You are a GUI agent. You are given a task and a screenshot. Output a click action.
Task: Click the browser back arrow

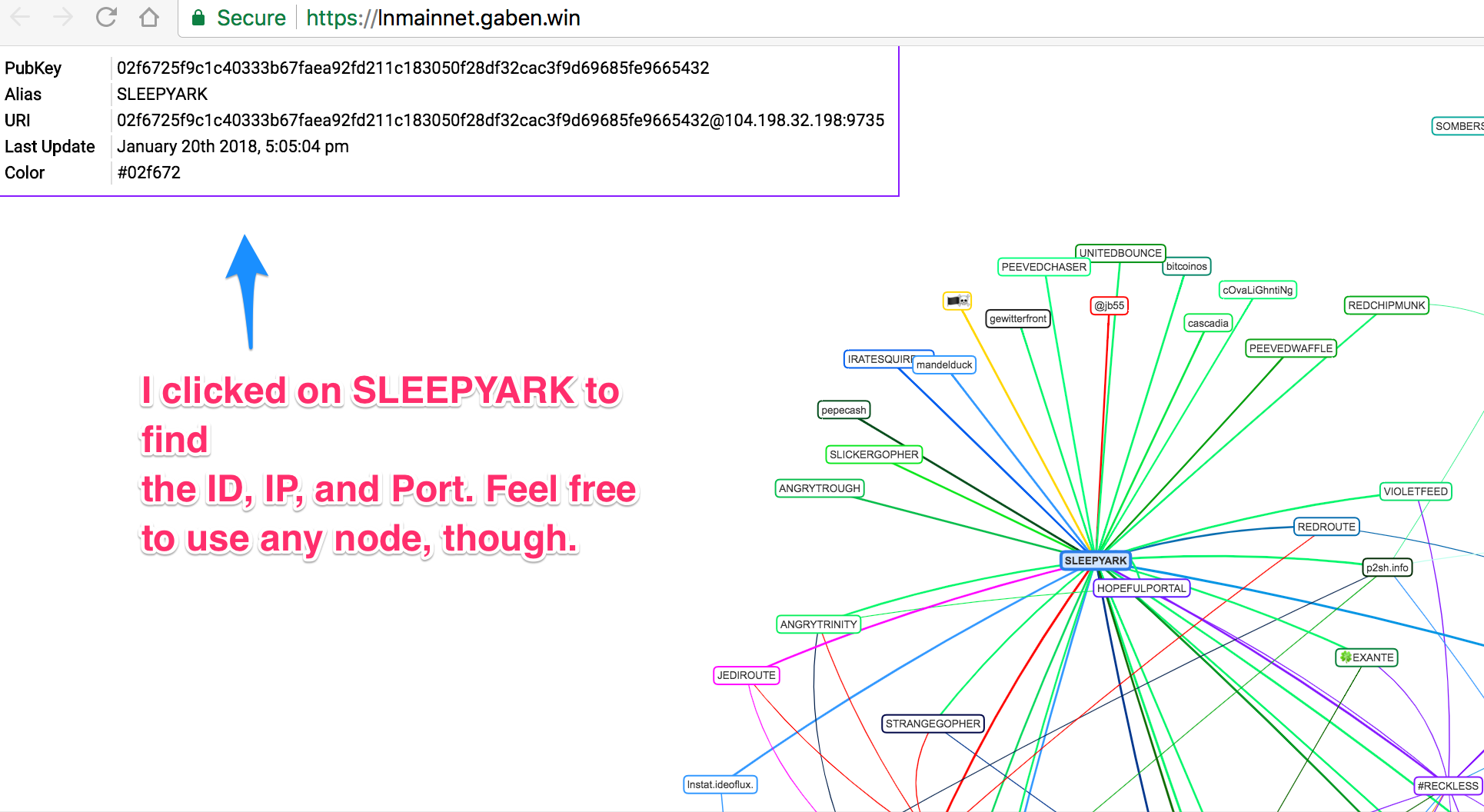pyautogui.click(x=20, y=17)
